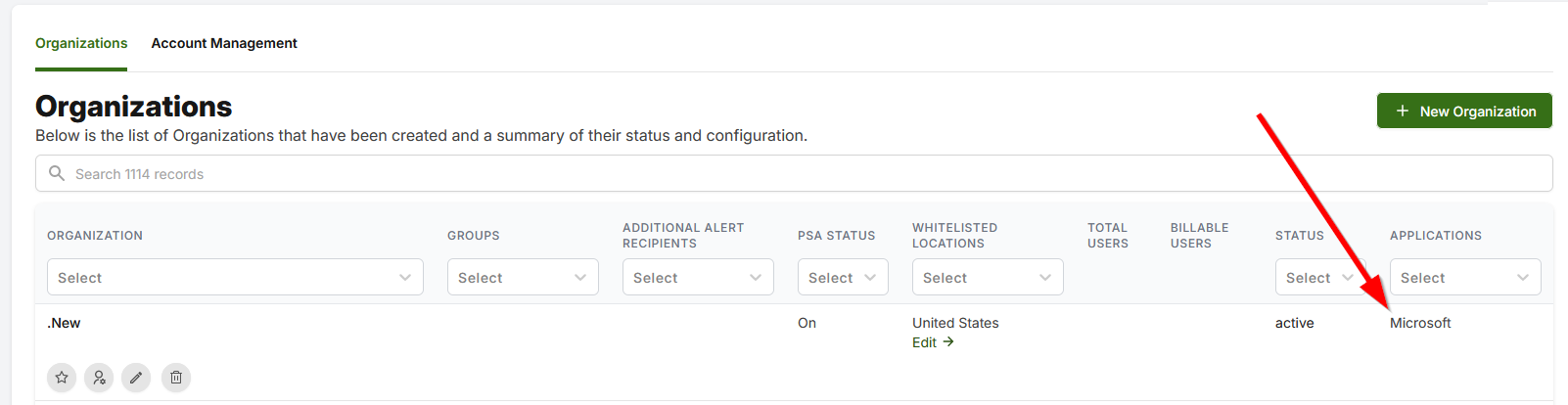Click the star favorite icon for .New
The height and width of the screenshot is (405, 1568).
click(x=62, y=378)
